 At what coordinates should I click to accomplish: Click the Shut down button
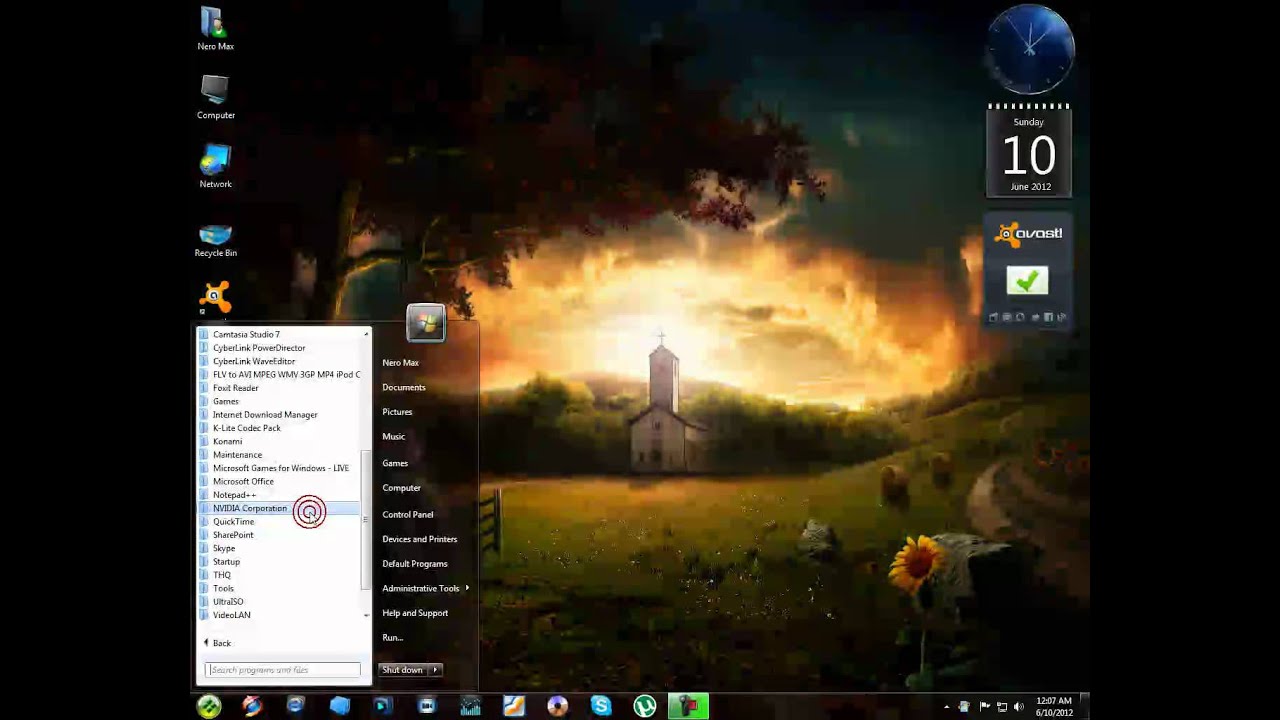click(x=402, y=670)
